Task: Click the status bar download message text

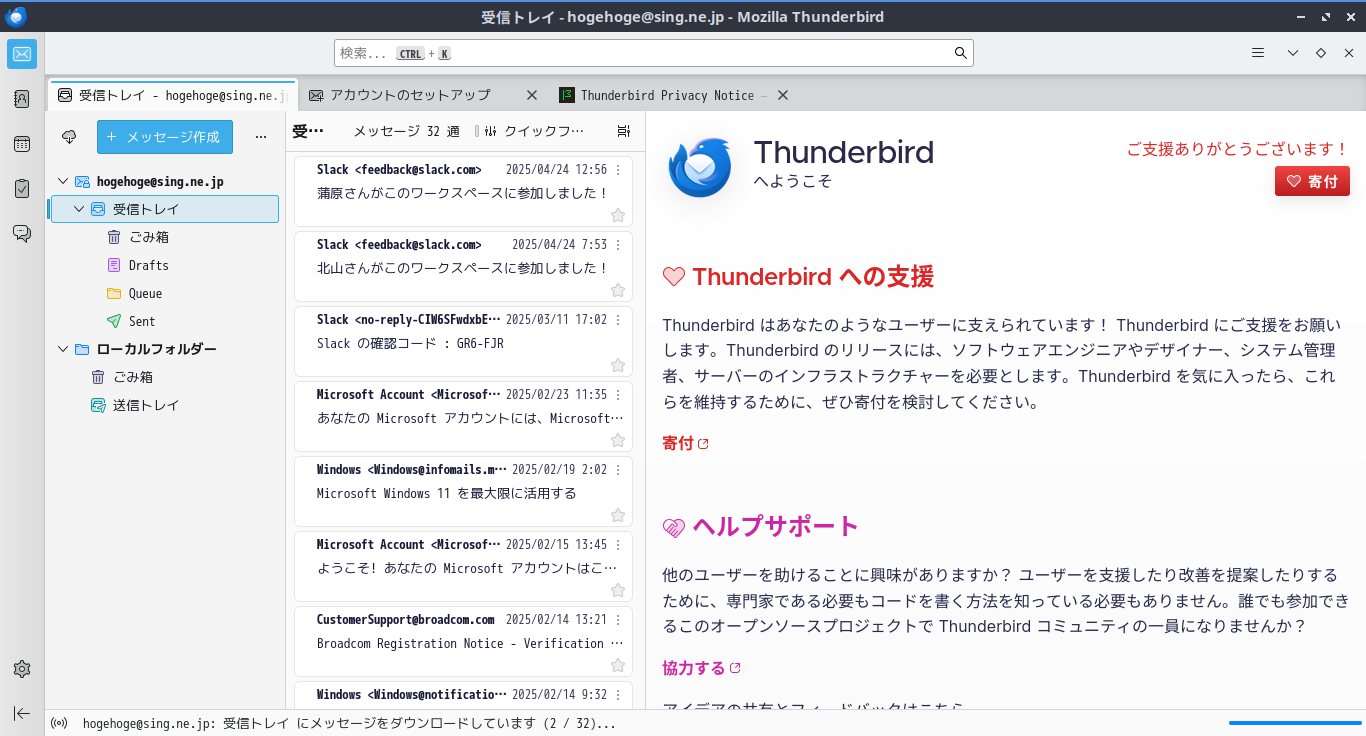Action: coord(349,723)
